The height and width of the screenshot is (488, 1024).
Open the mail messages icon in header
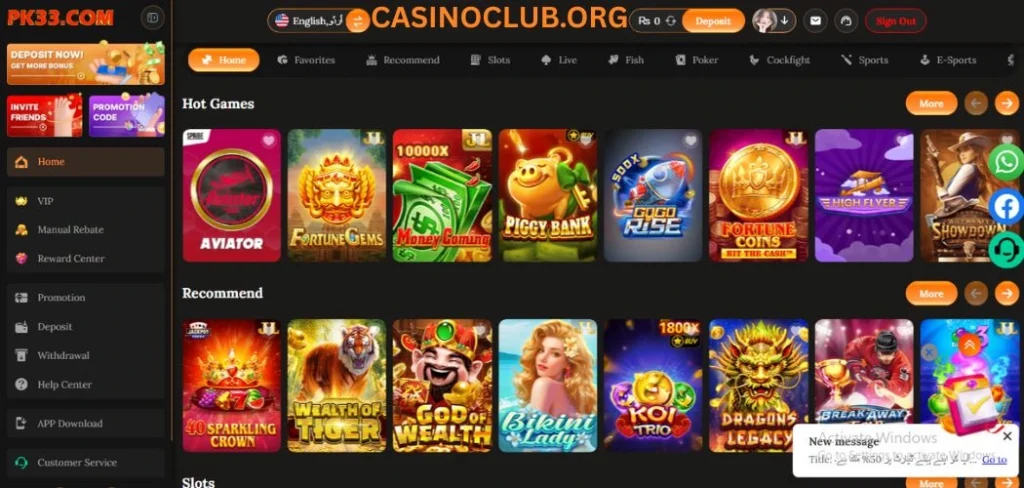click(814, 21)
